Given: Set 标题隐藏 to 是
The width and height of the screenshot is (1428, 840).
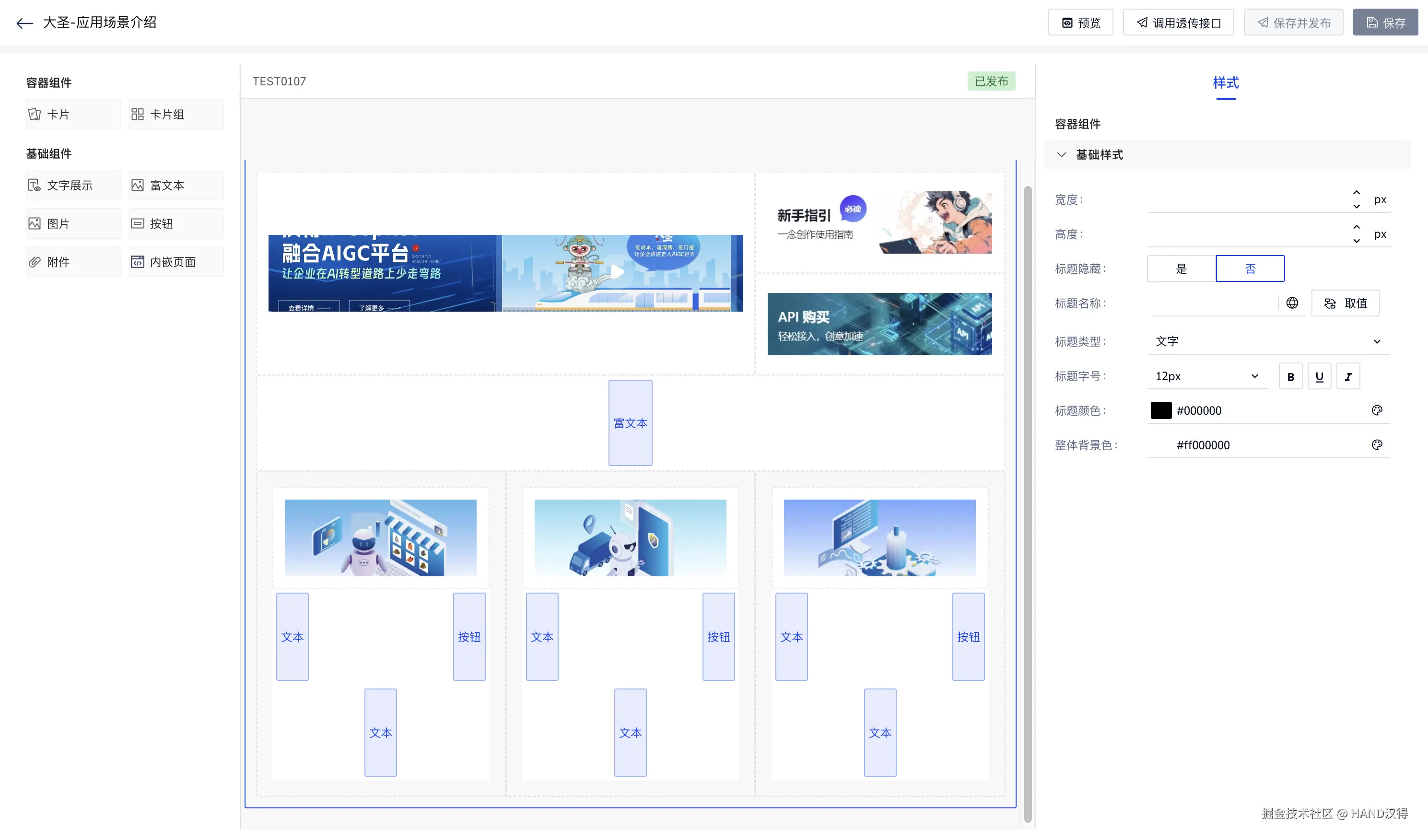Looking at the screenshot, I should click(1182, 268).
